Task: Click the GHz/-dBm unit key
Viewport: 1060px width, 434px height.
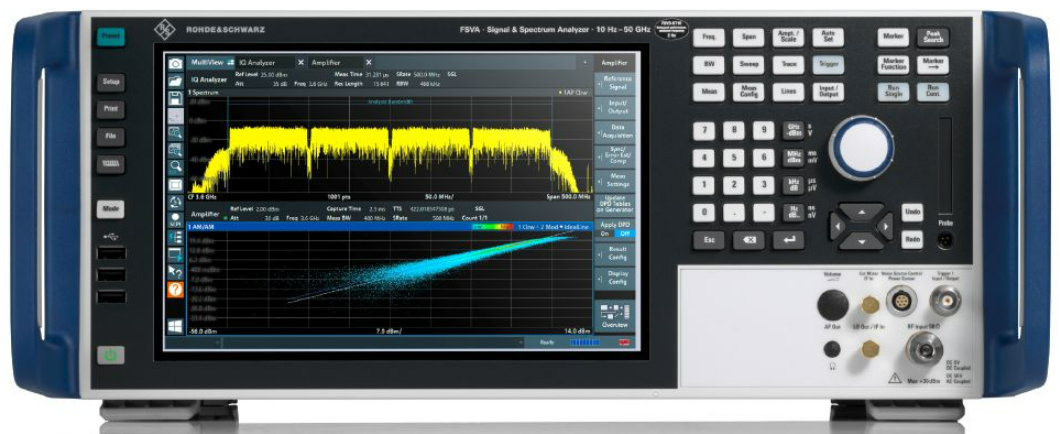Action: (x=793, y=130)
